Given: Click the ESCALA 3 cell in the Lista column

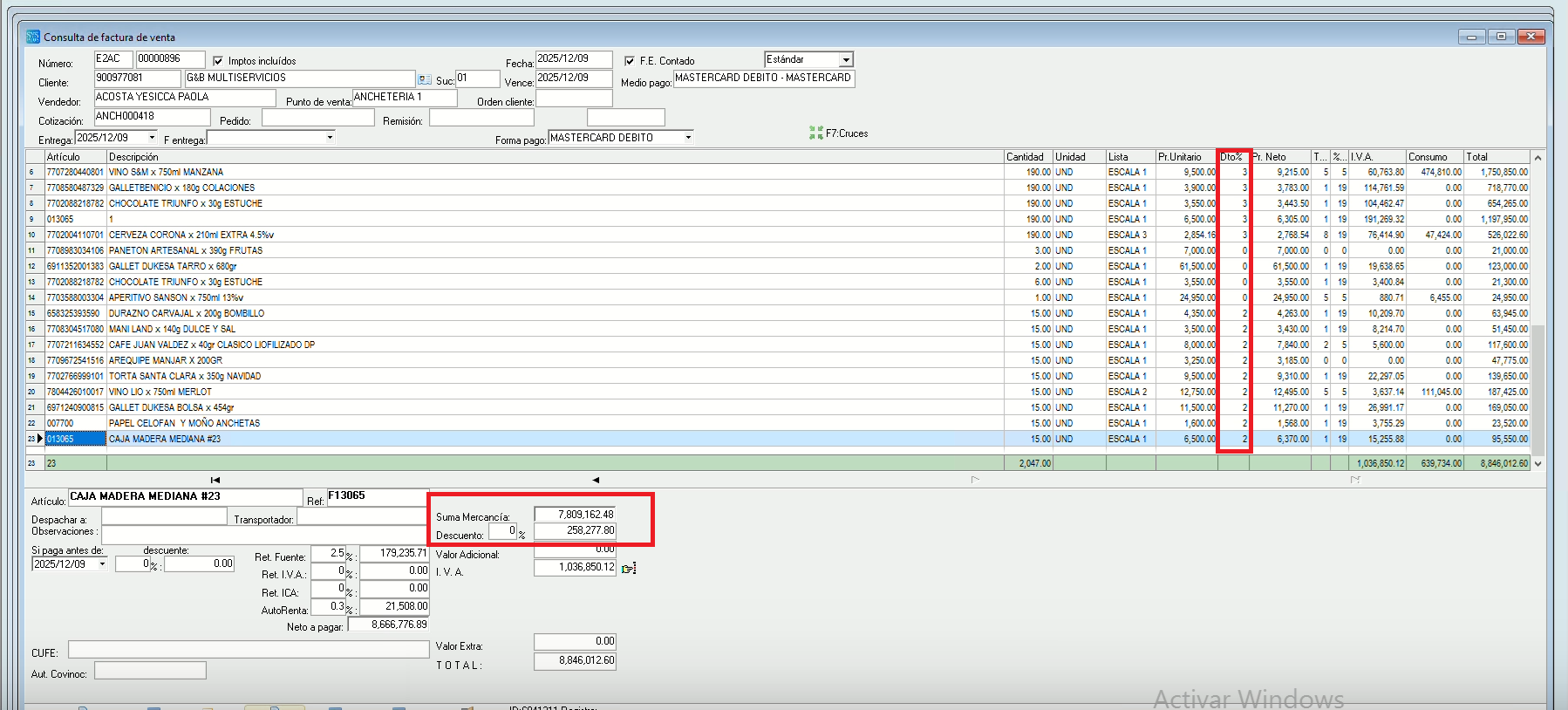Looking at the screenshot, I should point(1131,235).
